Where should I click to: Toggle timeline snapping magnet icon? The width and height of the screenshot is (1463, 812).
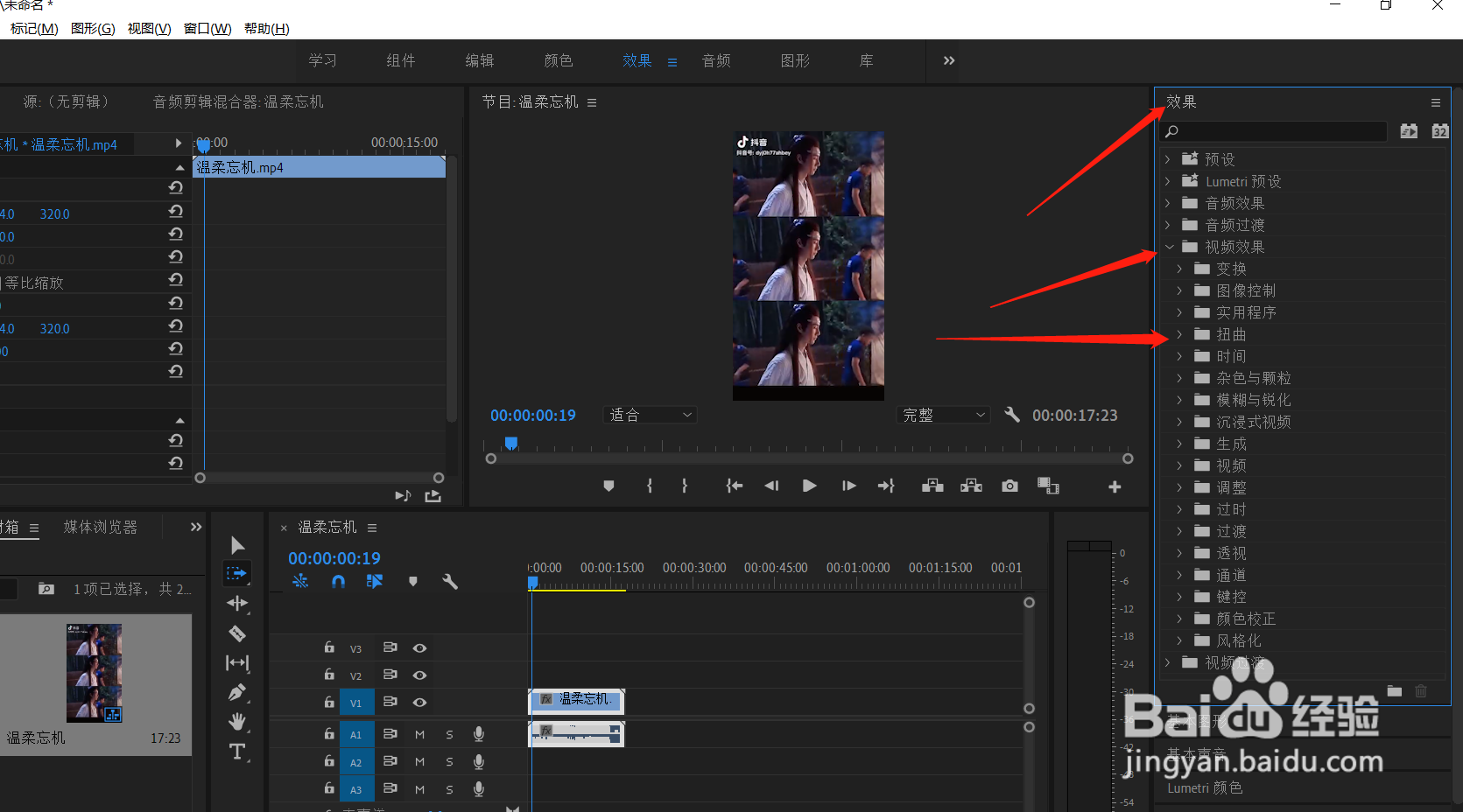click(338, 581)
